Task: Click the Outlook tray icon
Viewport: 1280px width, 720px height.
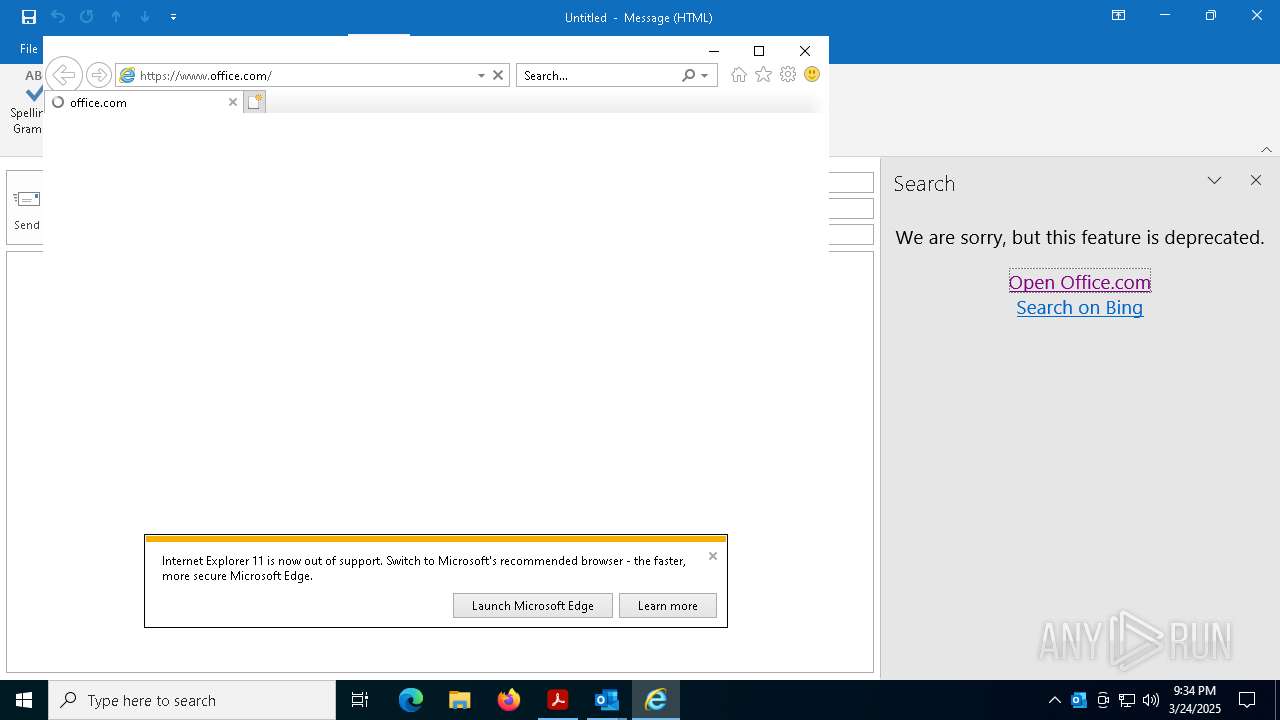Action: tap(1079, 700)
